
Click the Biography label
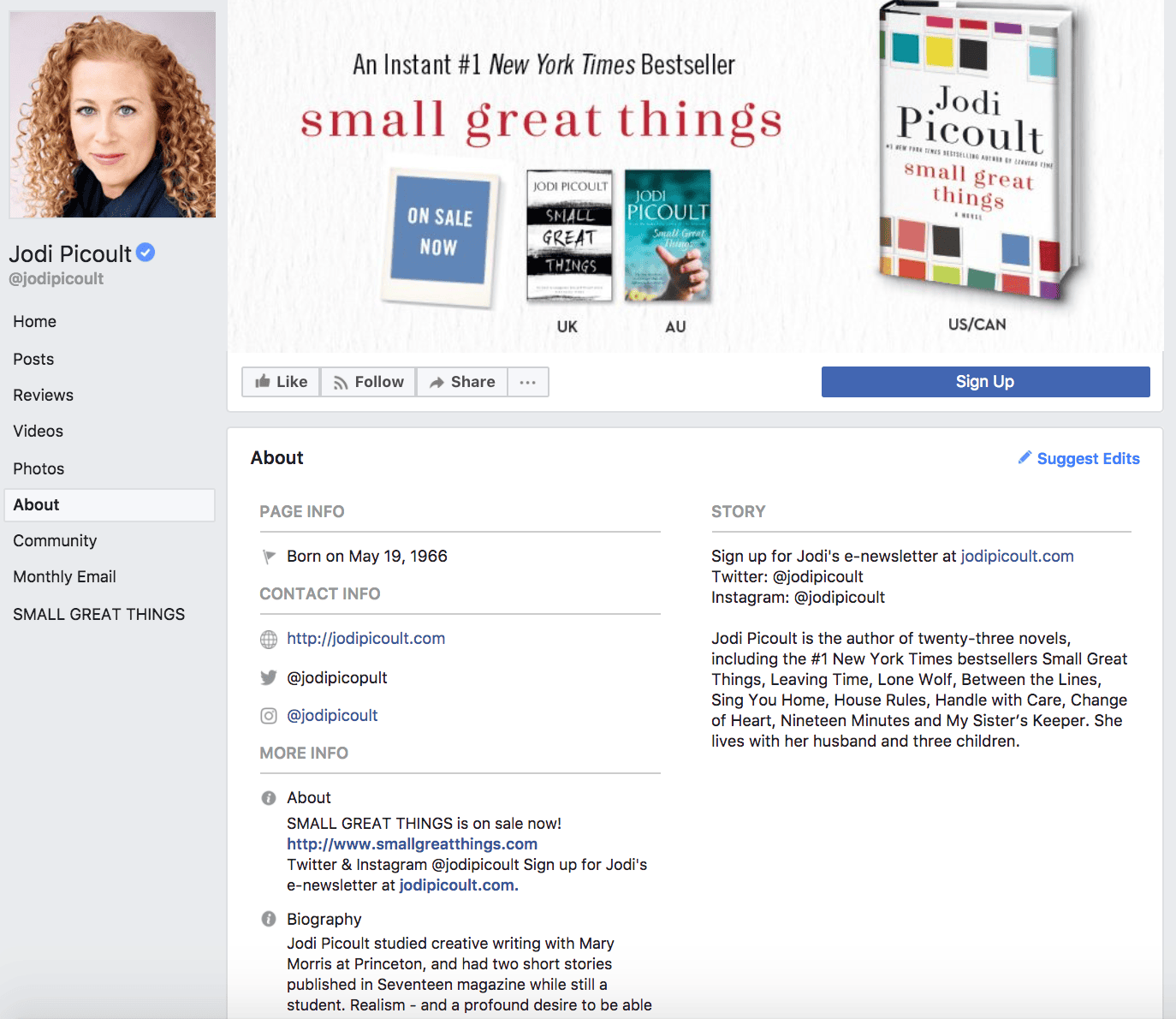(x=324, y=920)
